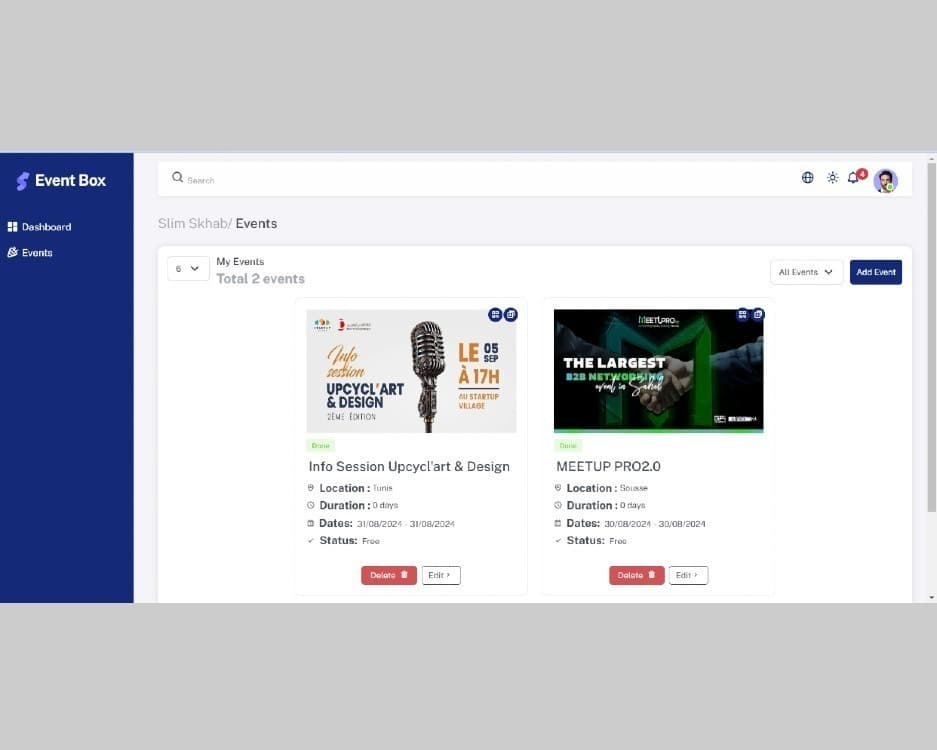
Task: Click the copy icon on MEETUP PRO2.0 card
Action: click(757, 314)
